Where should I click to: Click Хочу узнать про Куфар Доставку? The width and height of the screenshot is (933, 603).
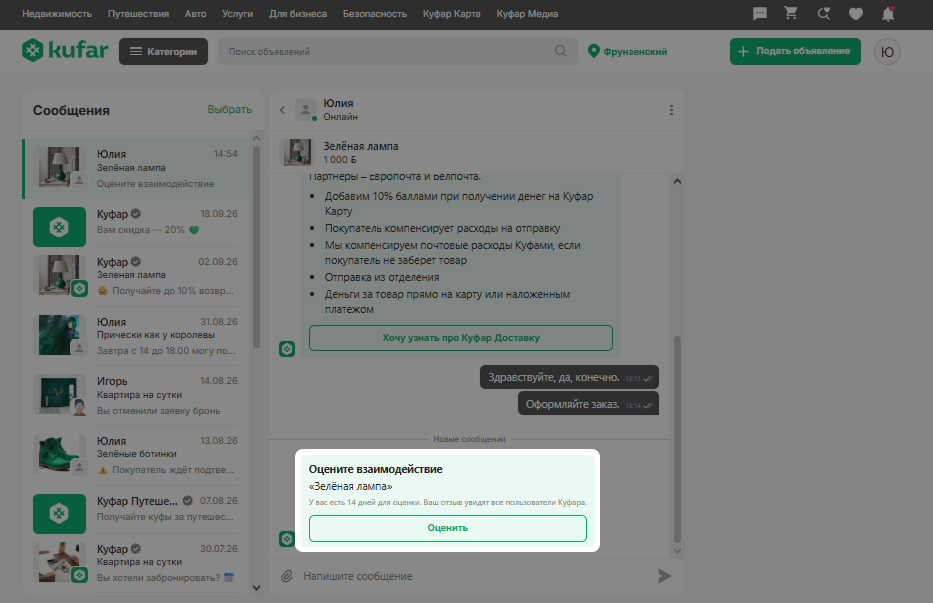[x=461, y=338]
